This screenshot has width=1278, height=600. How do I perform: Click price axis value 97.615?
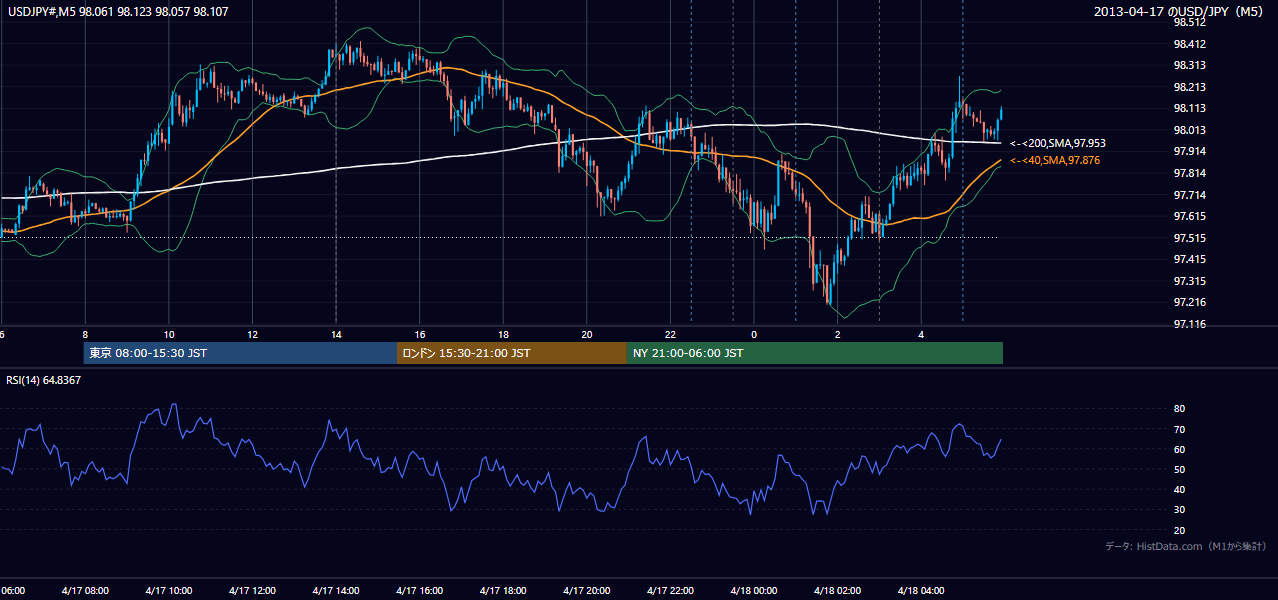tap(1190, 216)
